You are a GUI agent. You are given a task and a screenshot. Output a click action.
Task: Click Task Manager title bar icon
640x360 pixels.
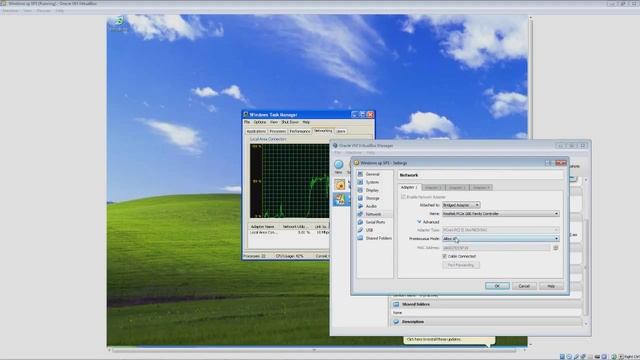click(x=246, y=115)
